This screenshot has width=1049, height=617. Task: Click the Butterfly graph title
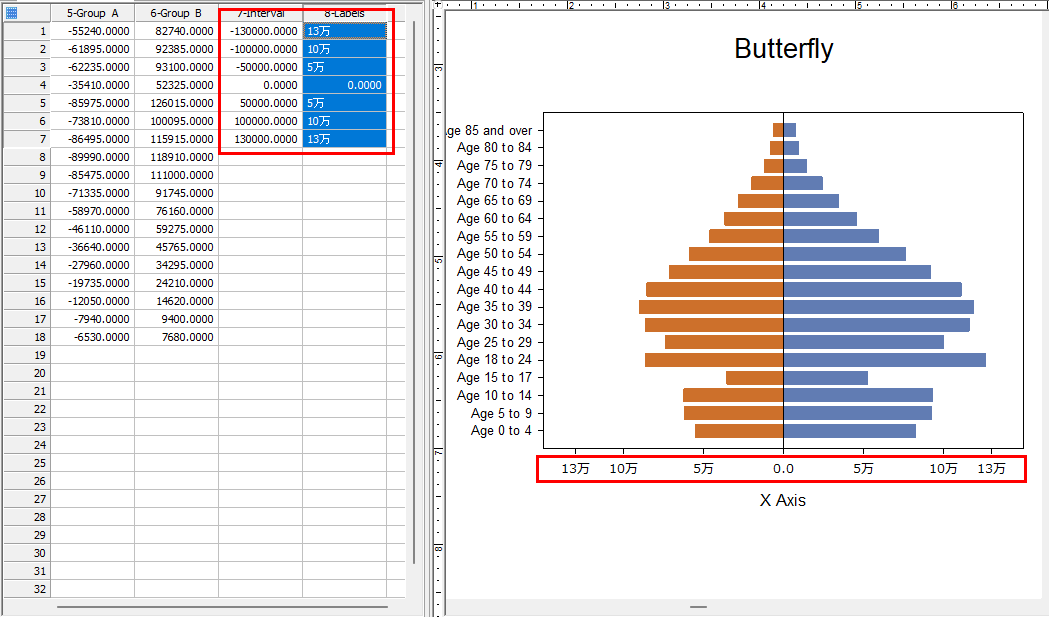pos(783,49)
